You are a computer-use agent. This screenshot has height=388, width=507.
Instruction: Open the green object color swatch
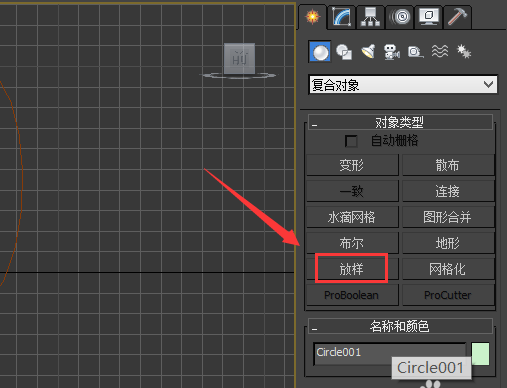(480, 354)
